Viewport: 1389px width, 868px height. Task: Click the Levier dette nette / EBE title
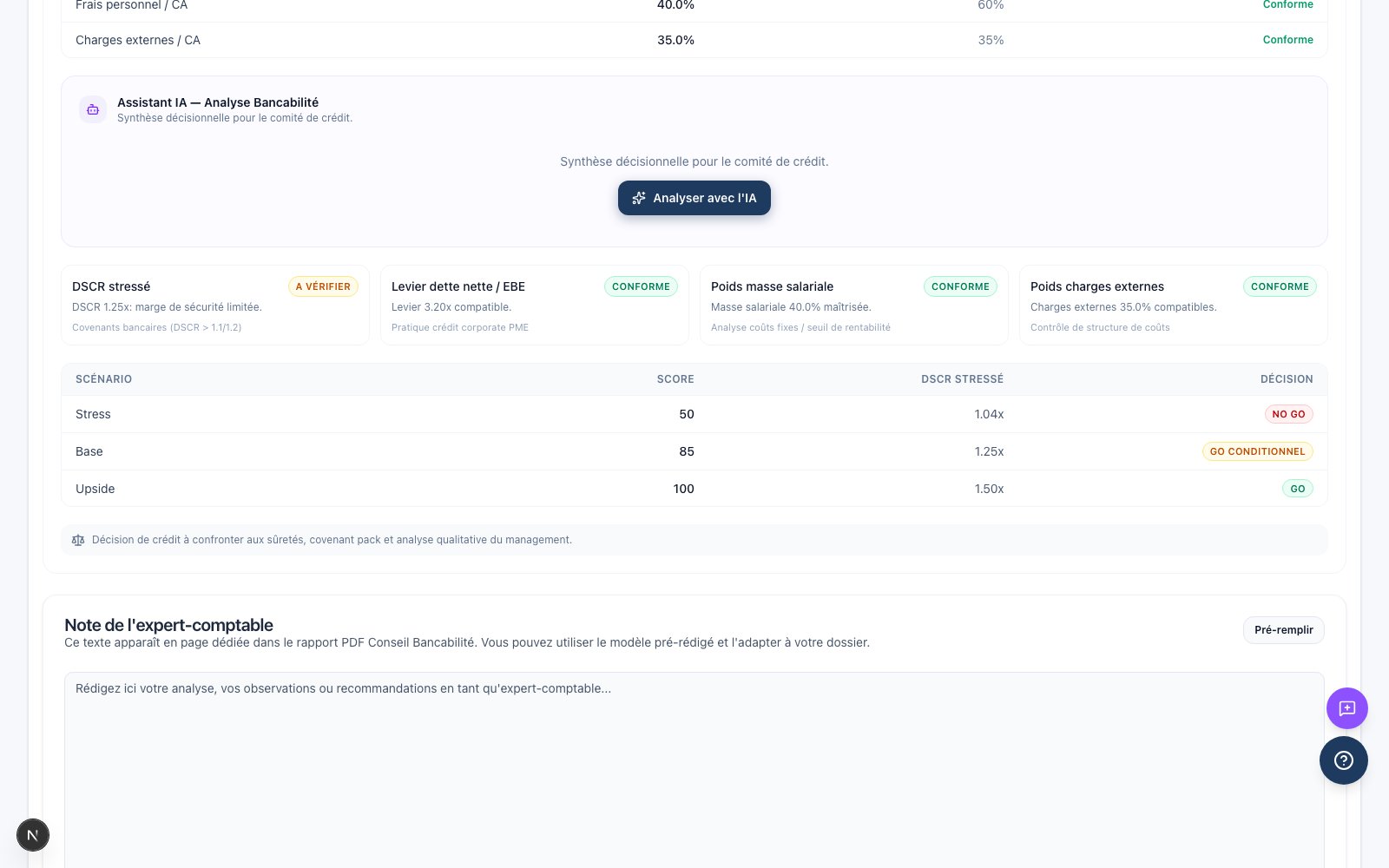[458, 286]
